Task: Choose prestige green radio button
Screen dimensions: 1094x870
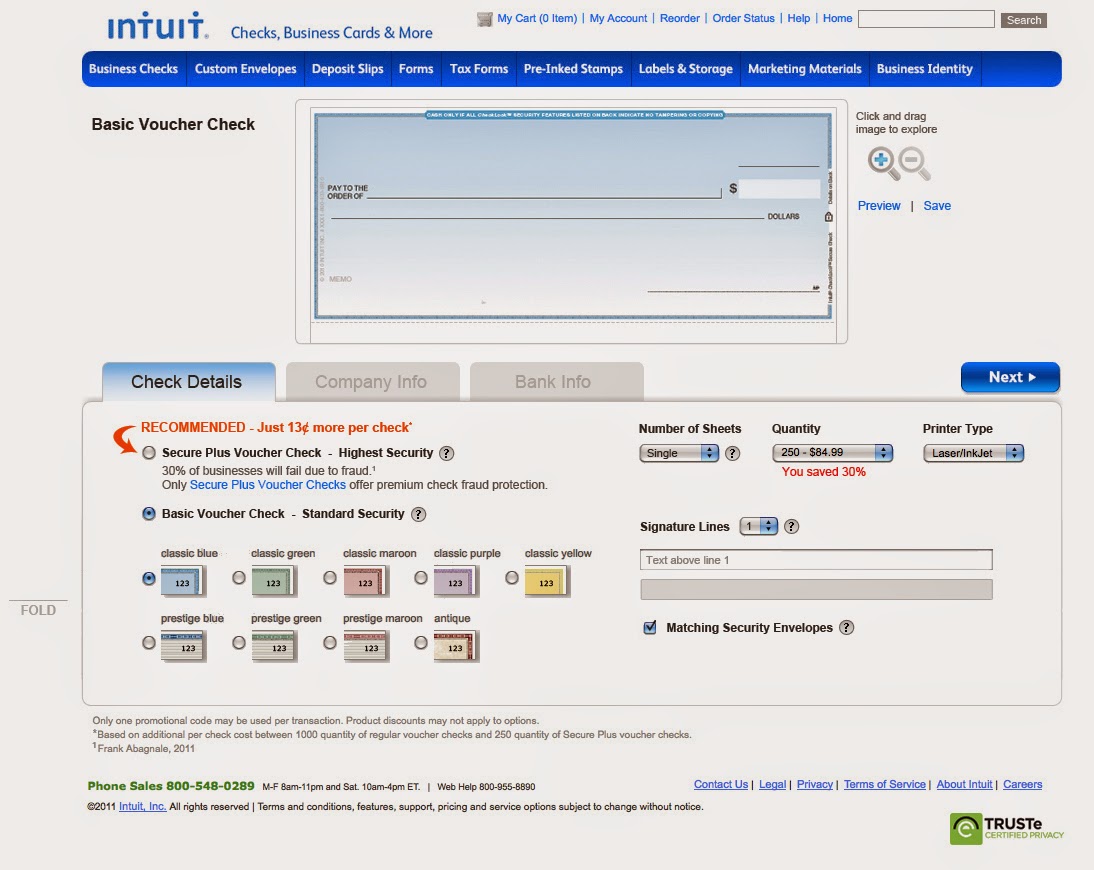Action: pyautogui.click(x=239, y=643)
